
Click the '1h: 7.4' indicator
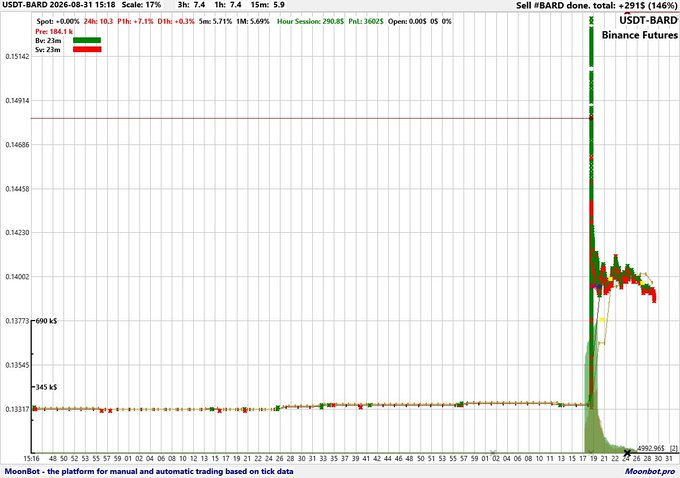click(228, 5)
